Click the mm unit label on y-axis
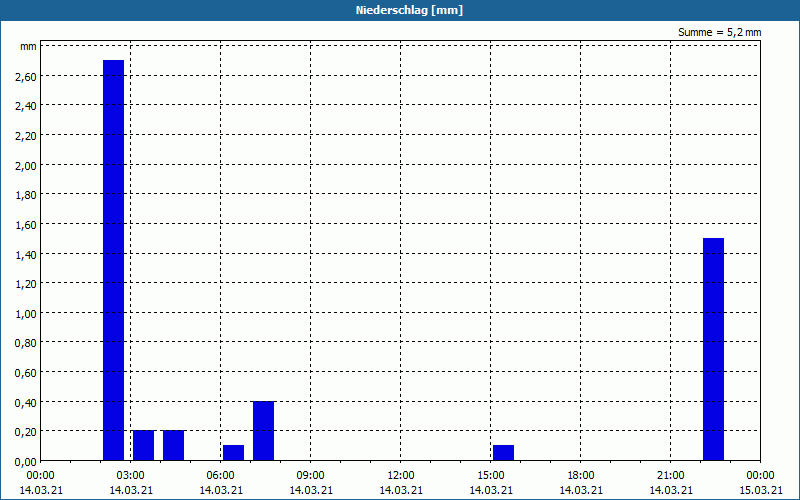800x500 pixels. pos(28,47)
